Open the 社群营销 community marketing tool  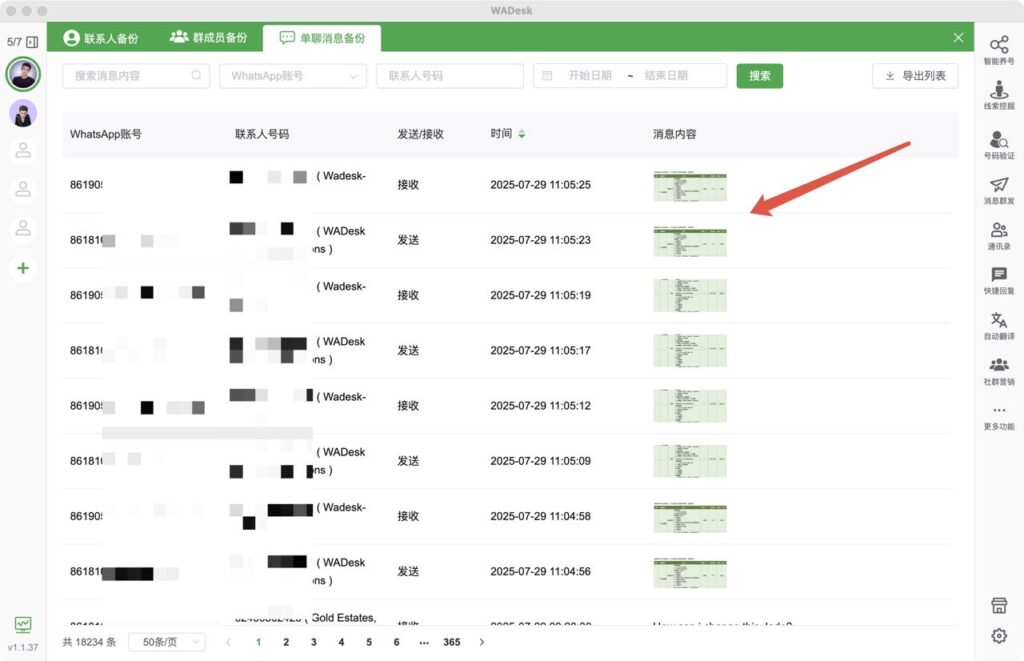point(999,371)
